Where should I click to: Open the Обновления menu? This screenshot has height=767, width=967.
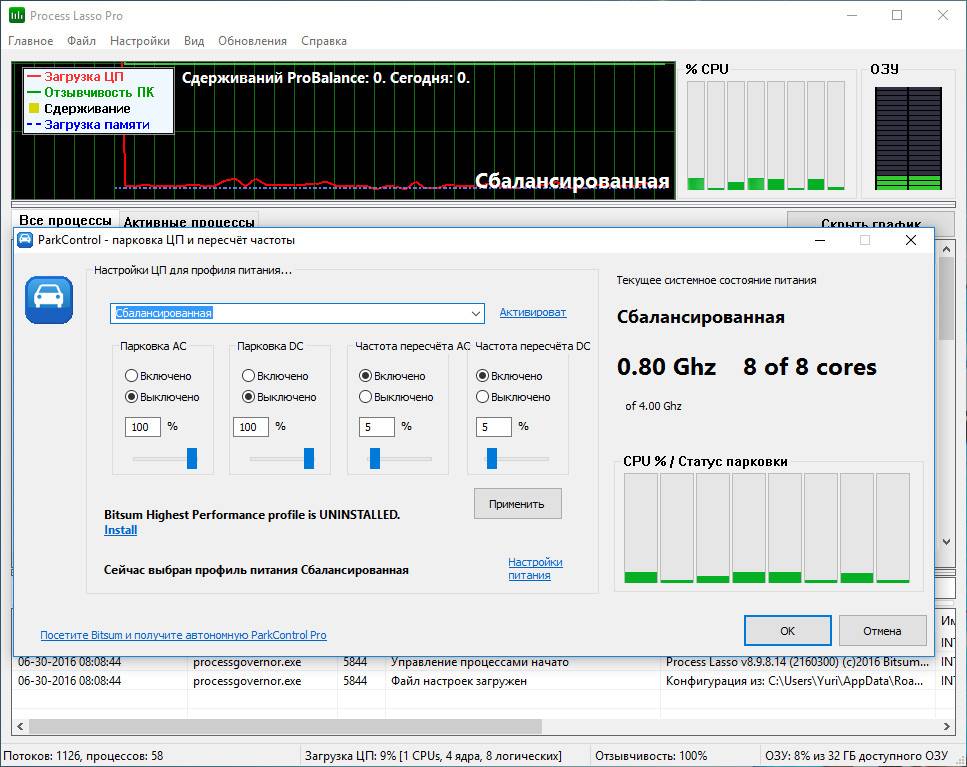click(x=252, y=41)
